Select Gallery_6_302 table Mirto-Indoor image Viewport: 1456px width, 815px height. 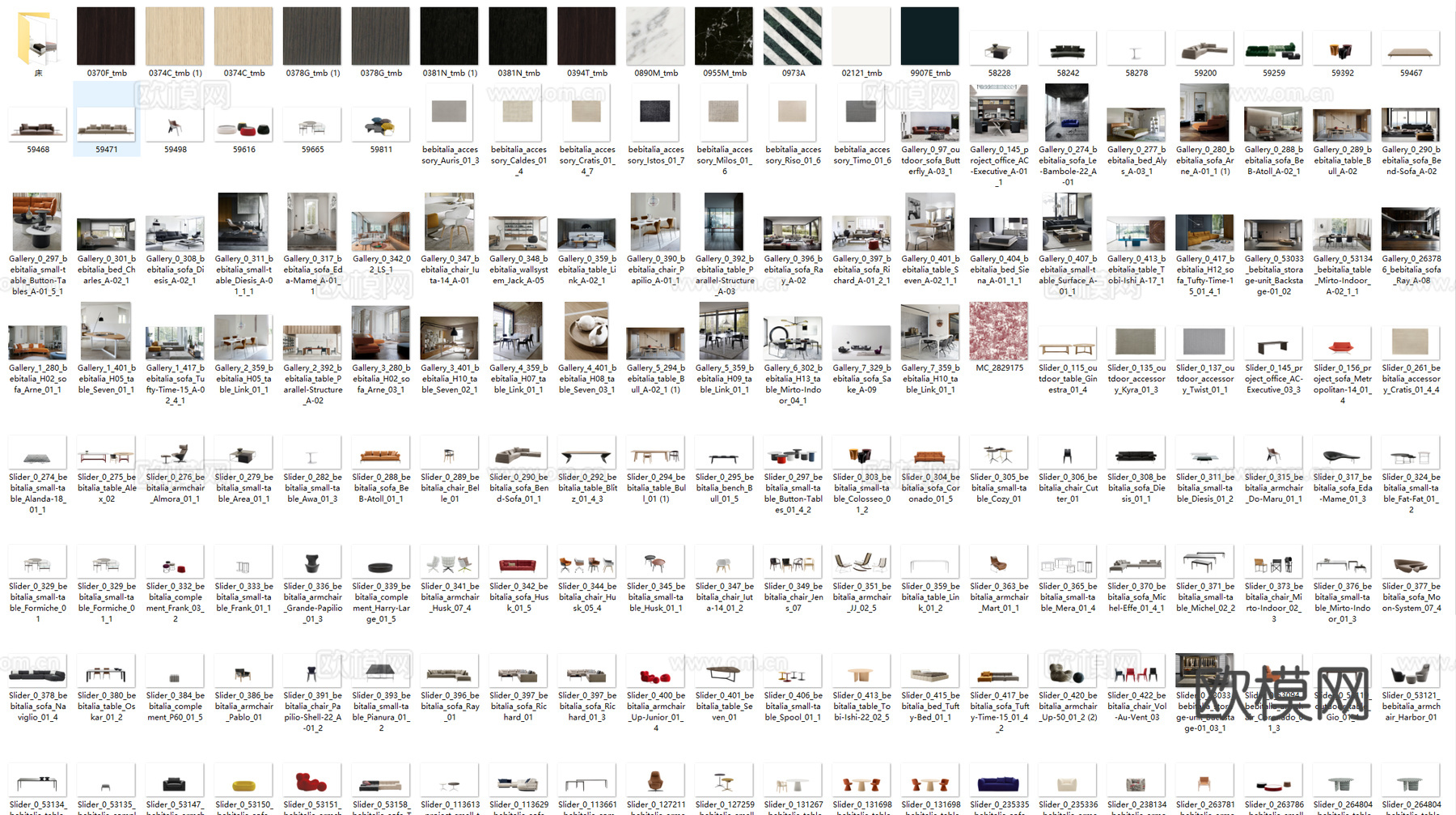coord(793,340)
